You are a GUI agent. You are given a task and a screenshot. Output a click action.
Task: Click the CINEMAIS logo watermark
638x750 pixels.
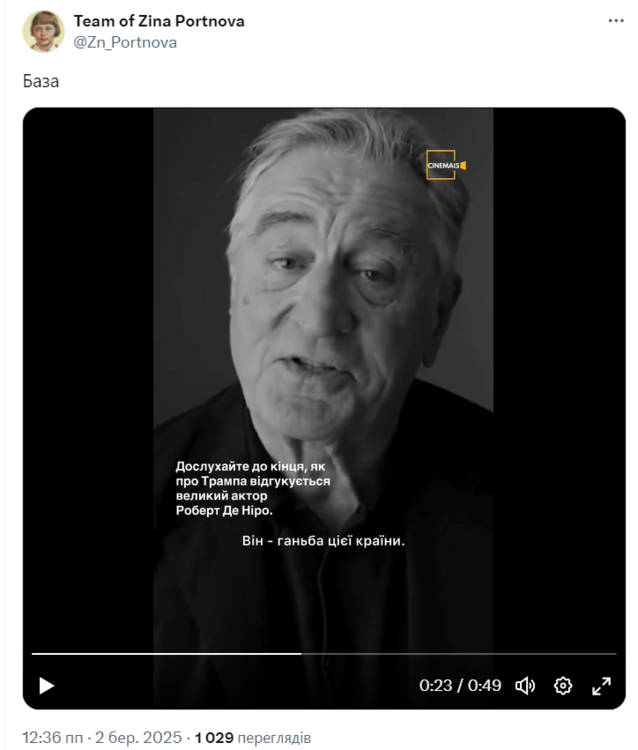click(446, 165)
